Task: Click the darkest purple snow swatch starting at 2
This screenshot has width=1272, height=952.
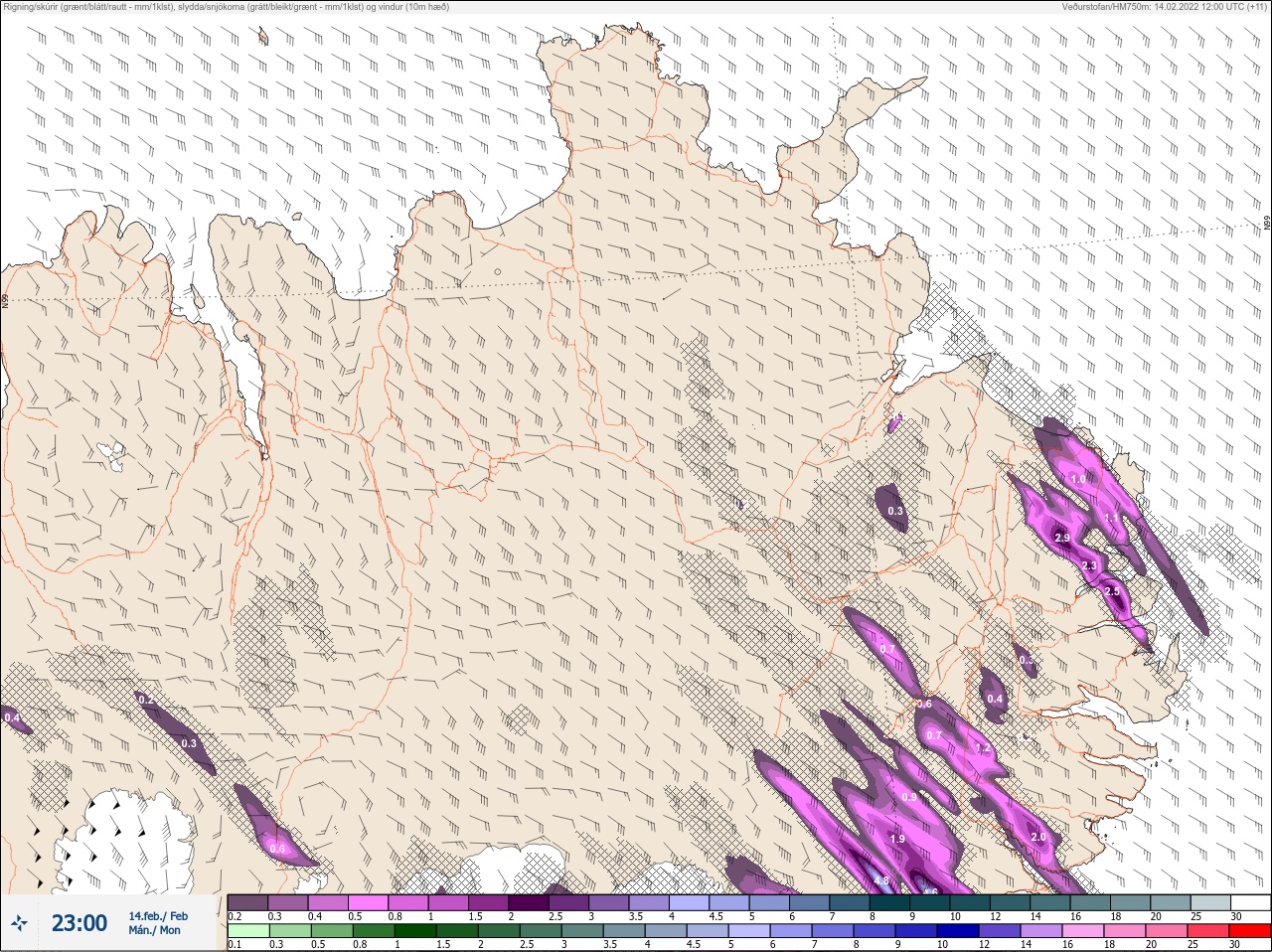Action: (x=530, y=902)
